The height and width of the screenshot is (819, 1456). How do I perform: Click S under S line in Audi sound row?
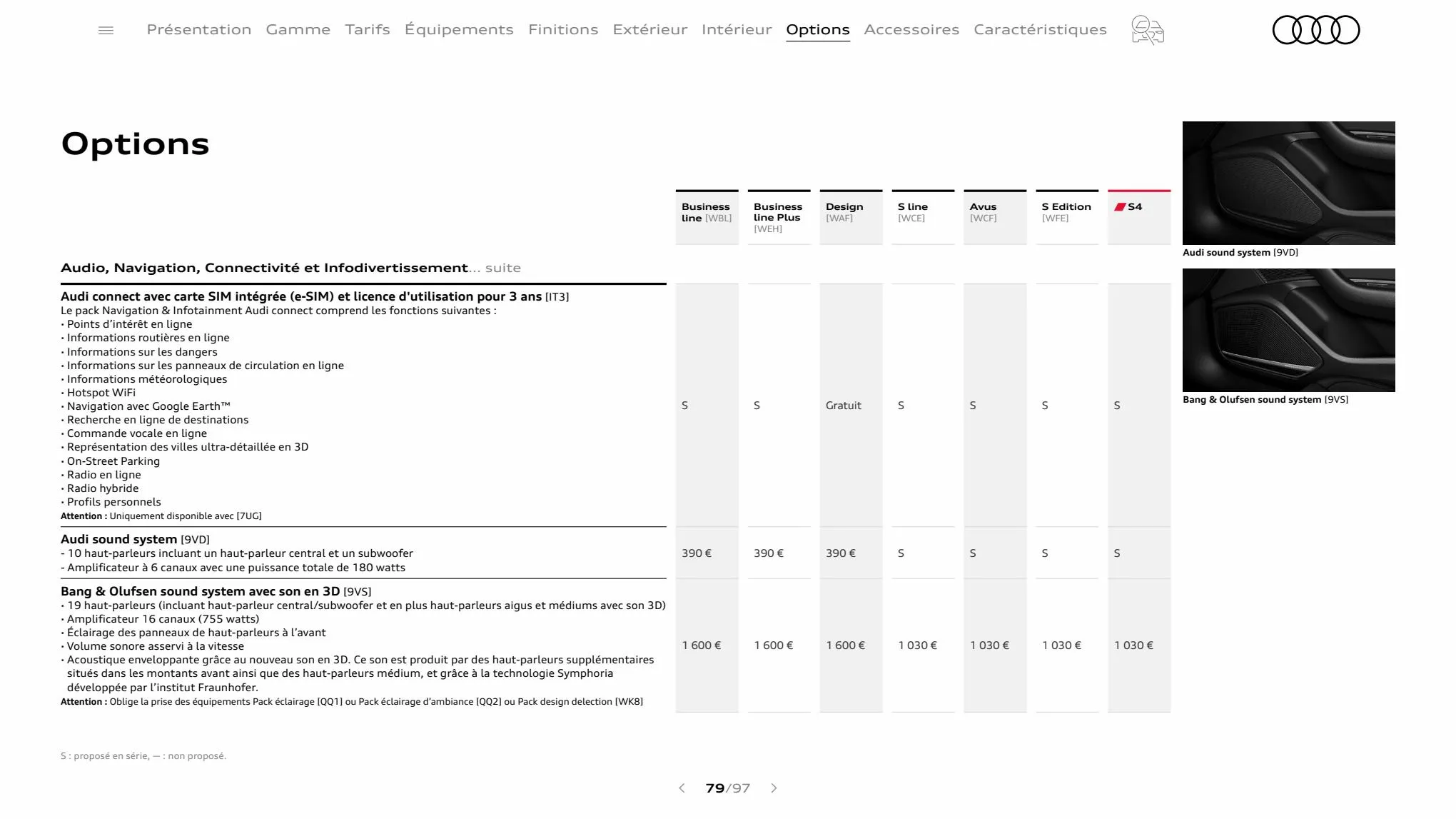coord(901,553)
